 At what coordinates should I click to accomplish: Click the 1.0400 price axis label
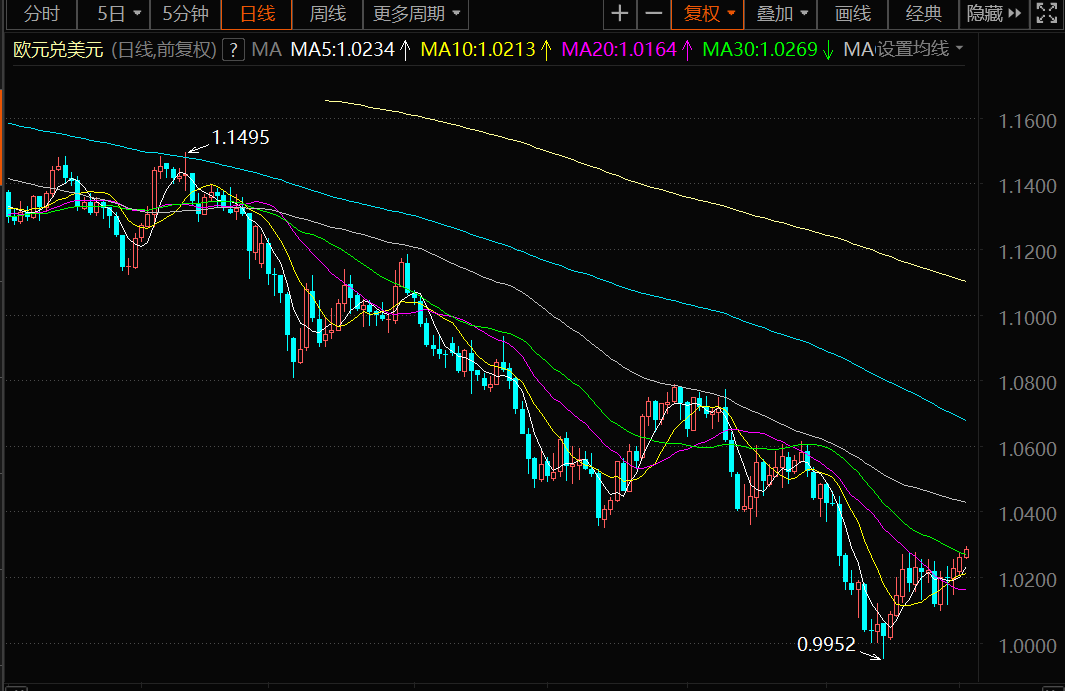1027,514
